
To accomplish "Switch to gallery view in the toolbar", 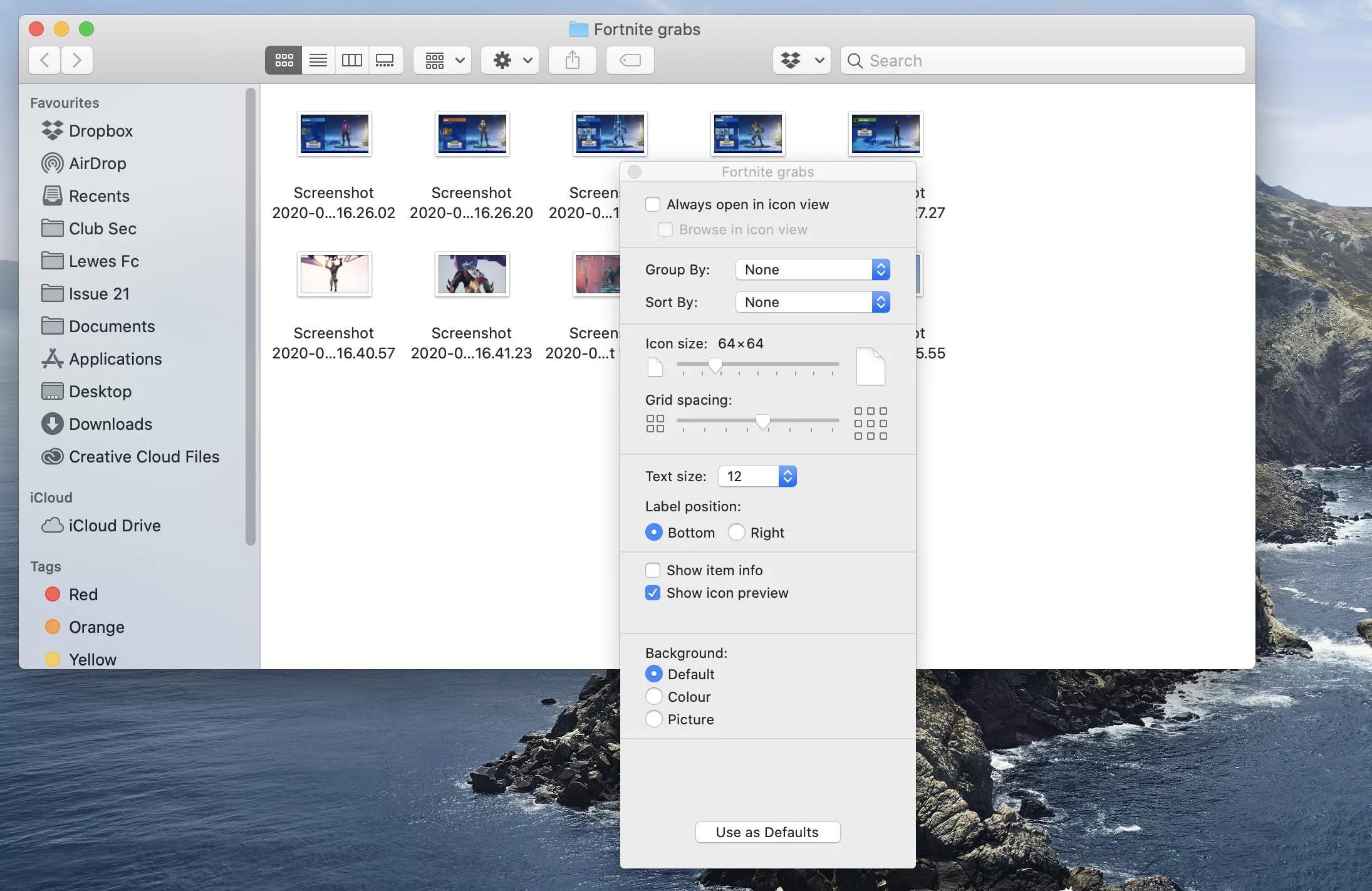I will [385, 60].
